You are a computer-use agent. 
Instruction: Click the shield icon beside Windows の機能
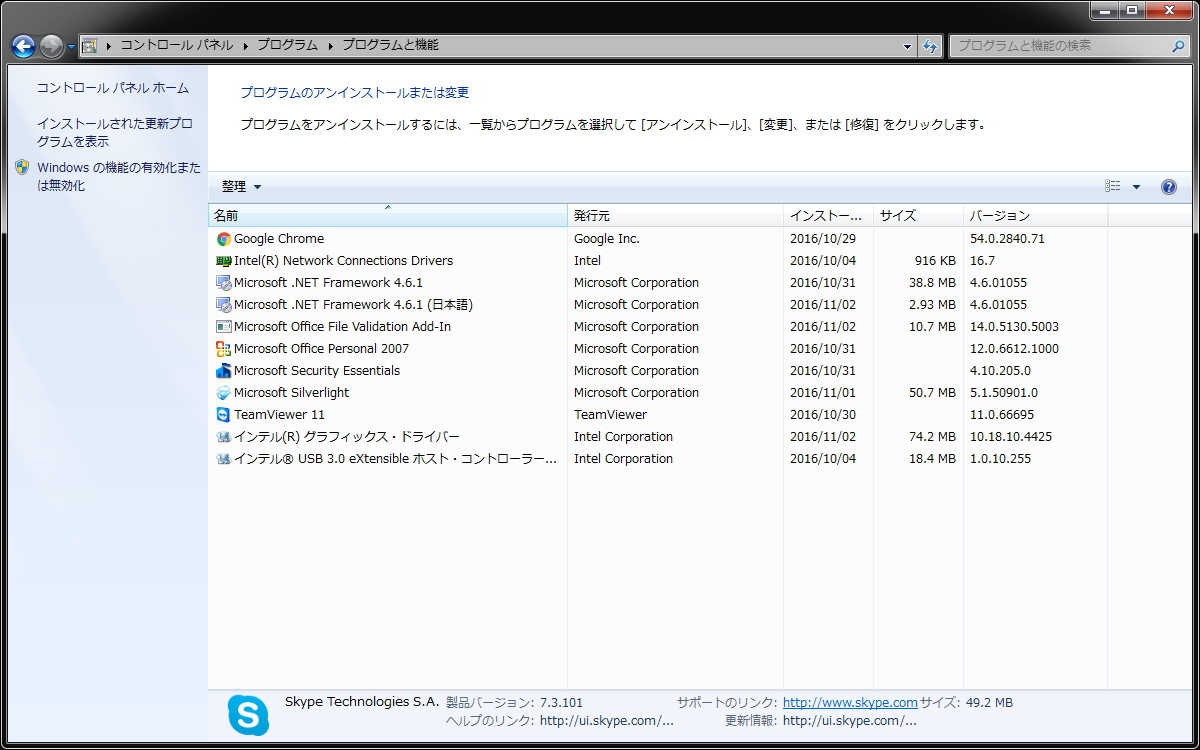[x=23, y=168]
